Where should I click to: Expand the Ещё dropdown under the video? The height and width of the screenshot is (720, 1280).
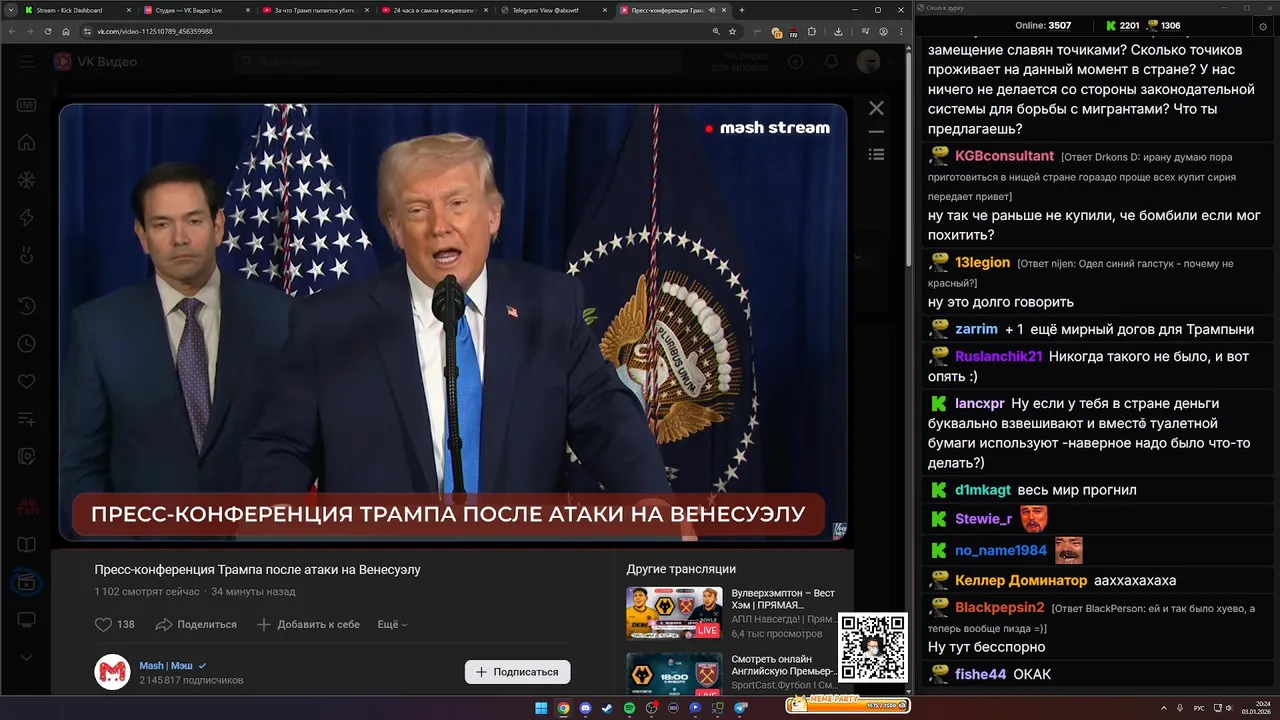392,624
